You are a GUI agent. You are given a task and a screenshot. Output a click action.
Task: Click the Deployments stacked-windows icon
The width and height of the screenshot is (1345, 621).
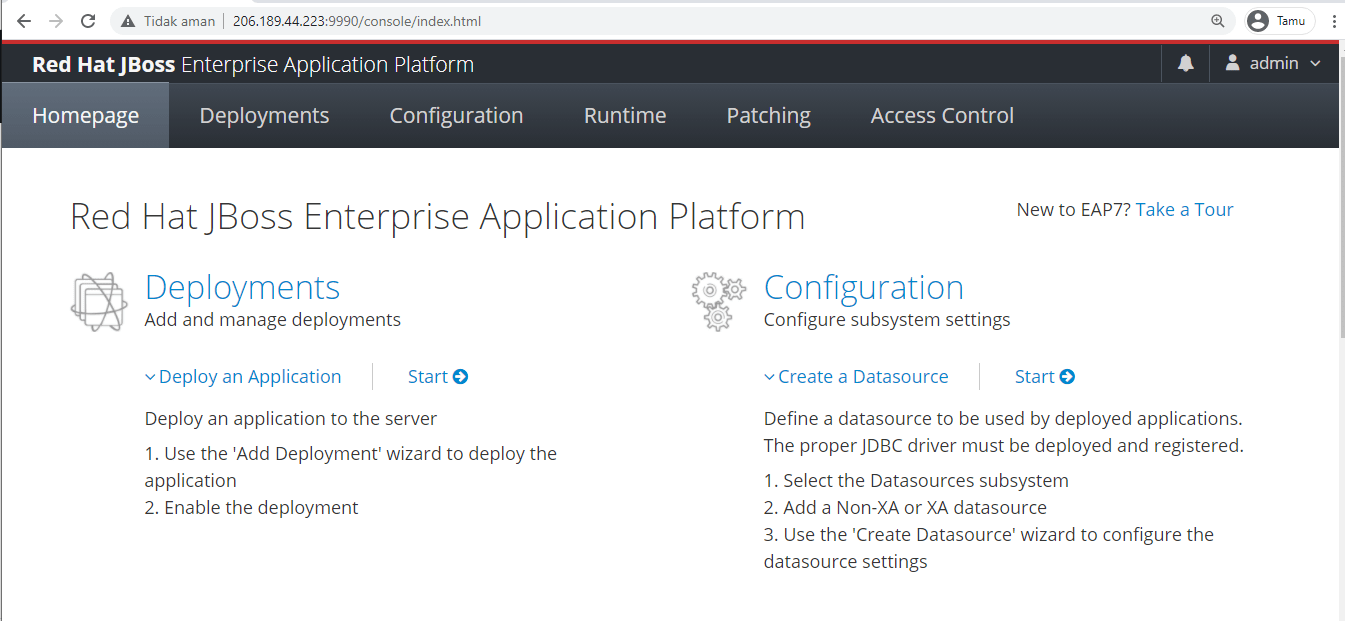[x=99, y=303]
